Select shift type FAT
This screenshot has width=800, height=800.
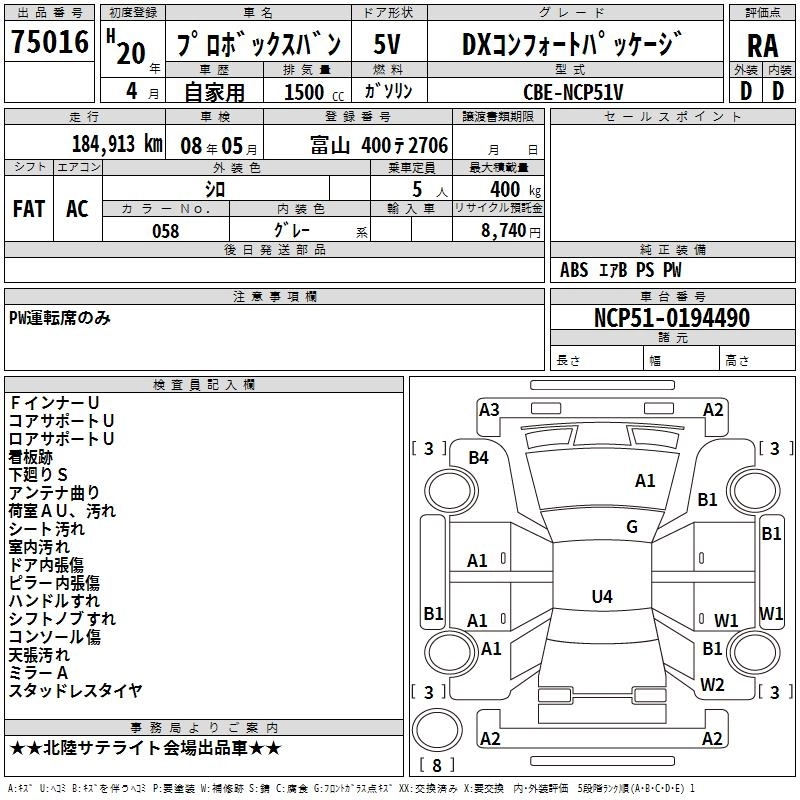29,209
